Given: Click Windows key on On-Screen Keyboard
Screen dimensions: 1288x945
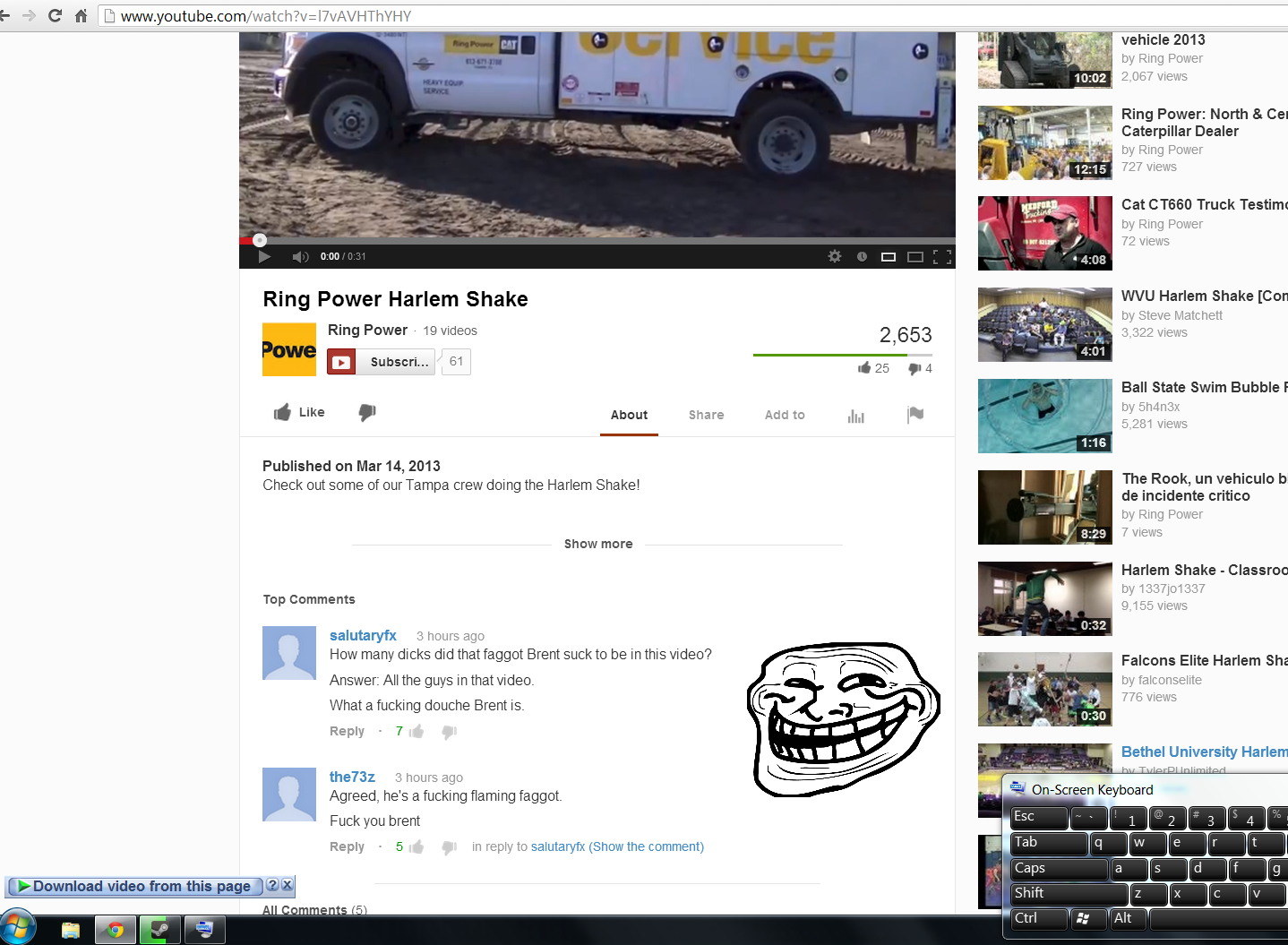Looking at the screenshot, I should (x=1089, y=918).
